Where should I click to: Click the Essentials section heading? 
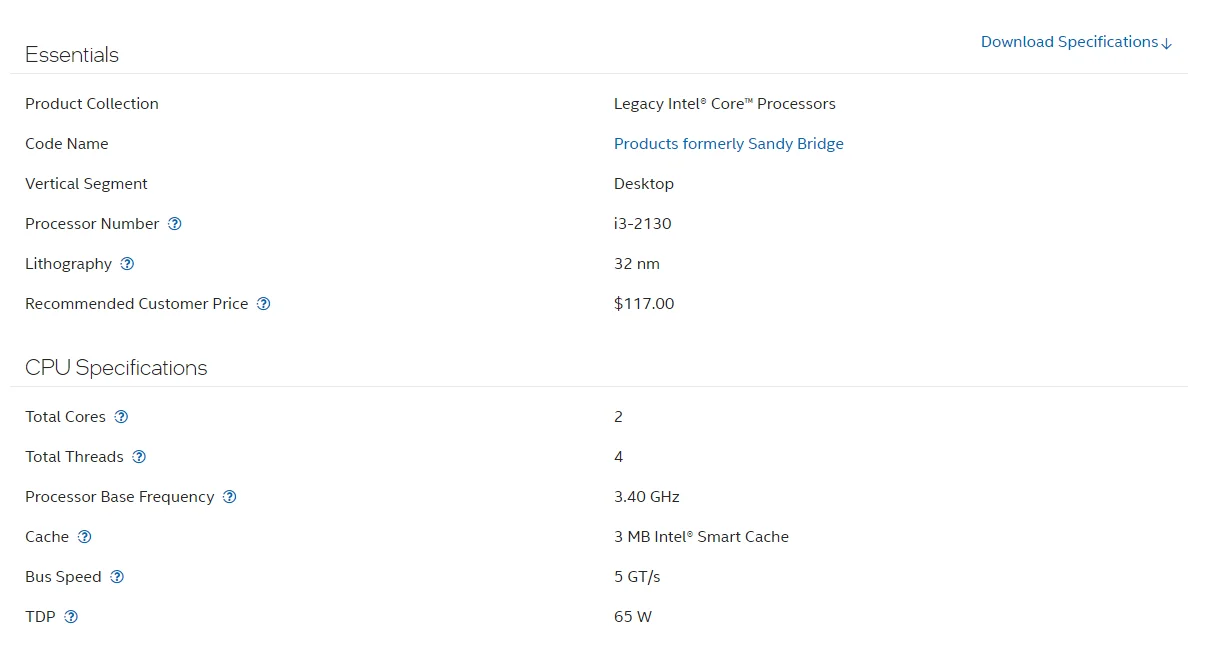pyautogui.click(x=72, y=55)
